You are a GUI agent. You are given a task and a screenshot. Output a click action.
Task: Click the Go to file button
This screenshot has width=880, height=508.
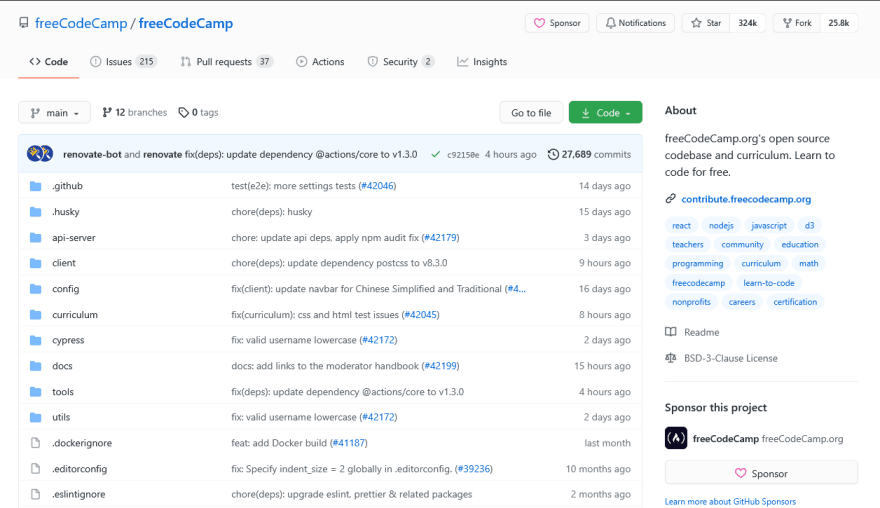[x=531, y=113]
